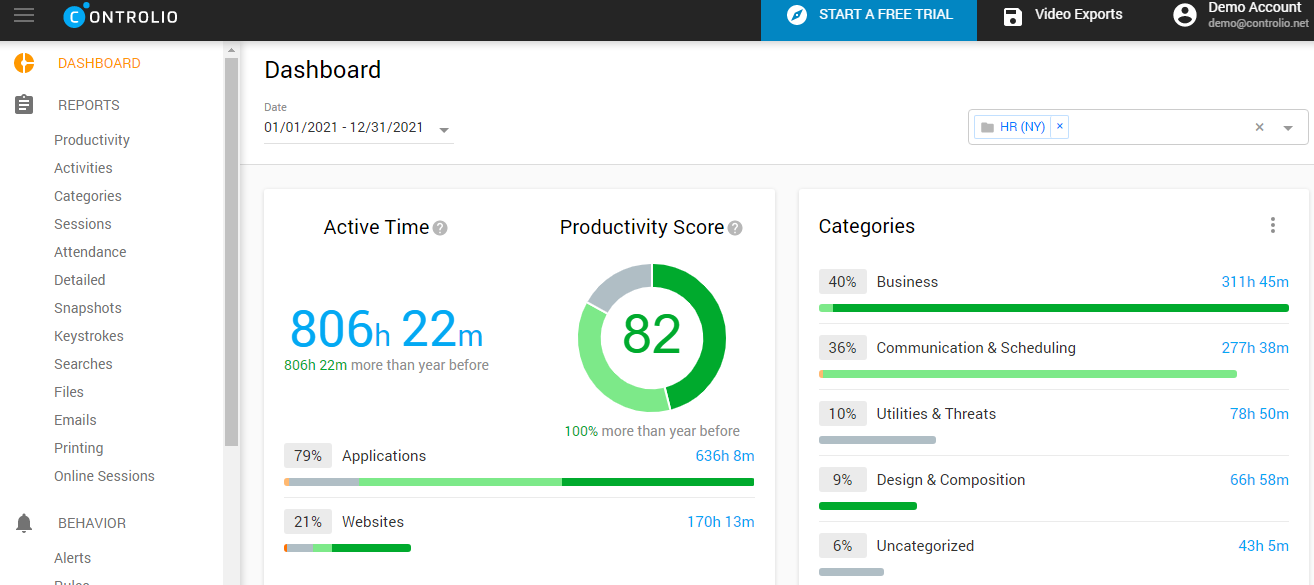Viewport: 1314px width, 585px height.
Task: Click the Dashboard page heading
Action: [322, 70]
